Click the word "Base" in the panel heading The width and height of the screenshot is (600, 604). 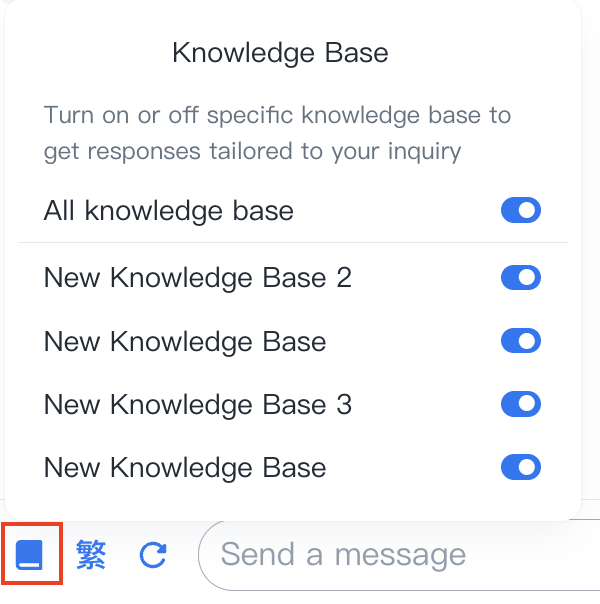[357, 53]
